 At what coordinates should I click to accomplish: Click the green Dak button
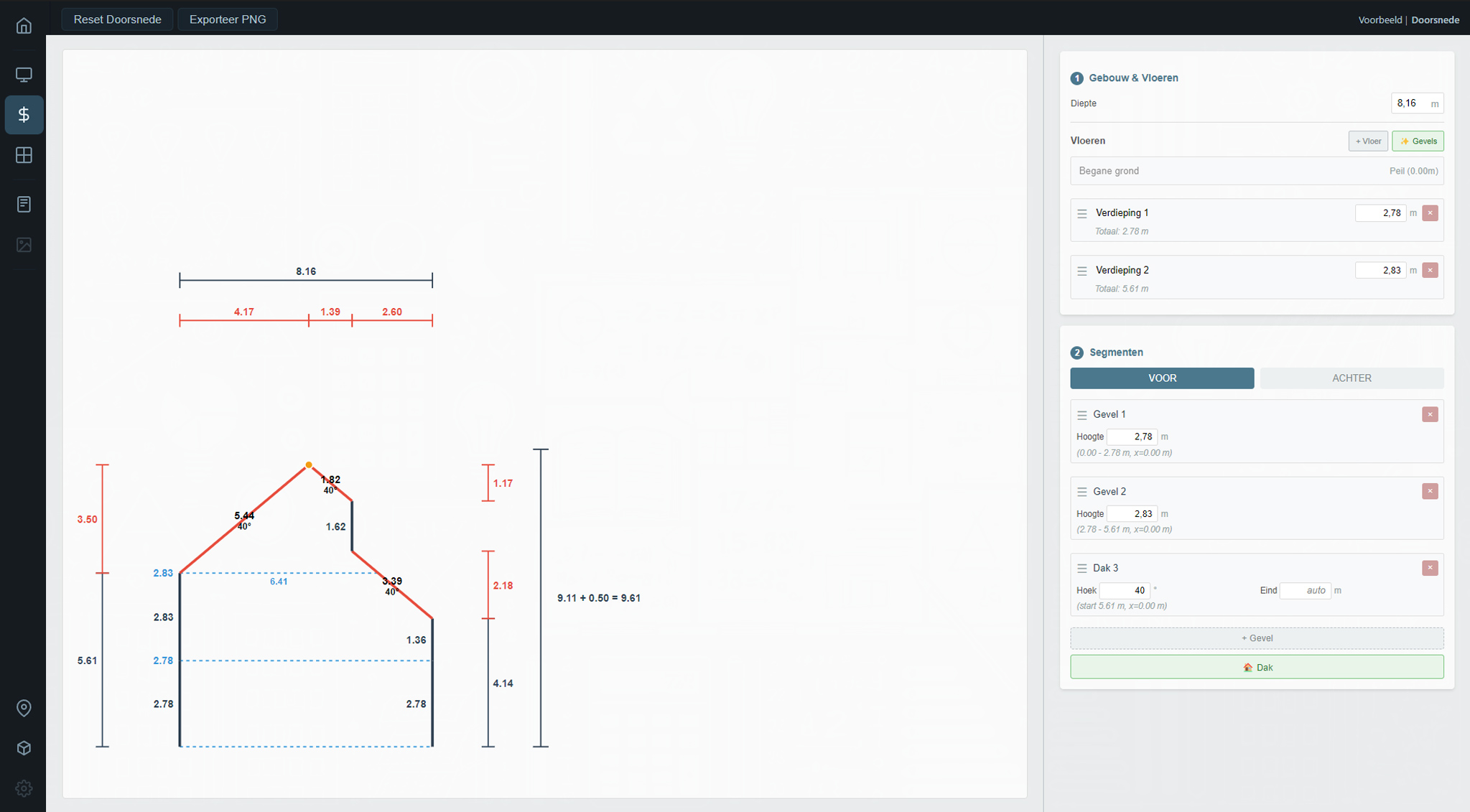pyautogui.click(x=1256, y=667)
